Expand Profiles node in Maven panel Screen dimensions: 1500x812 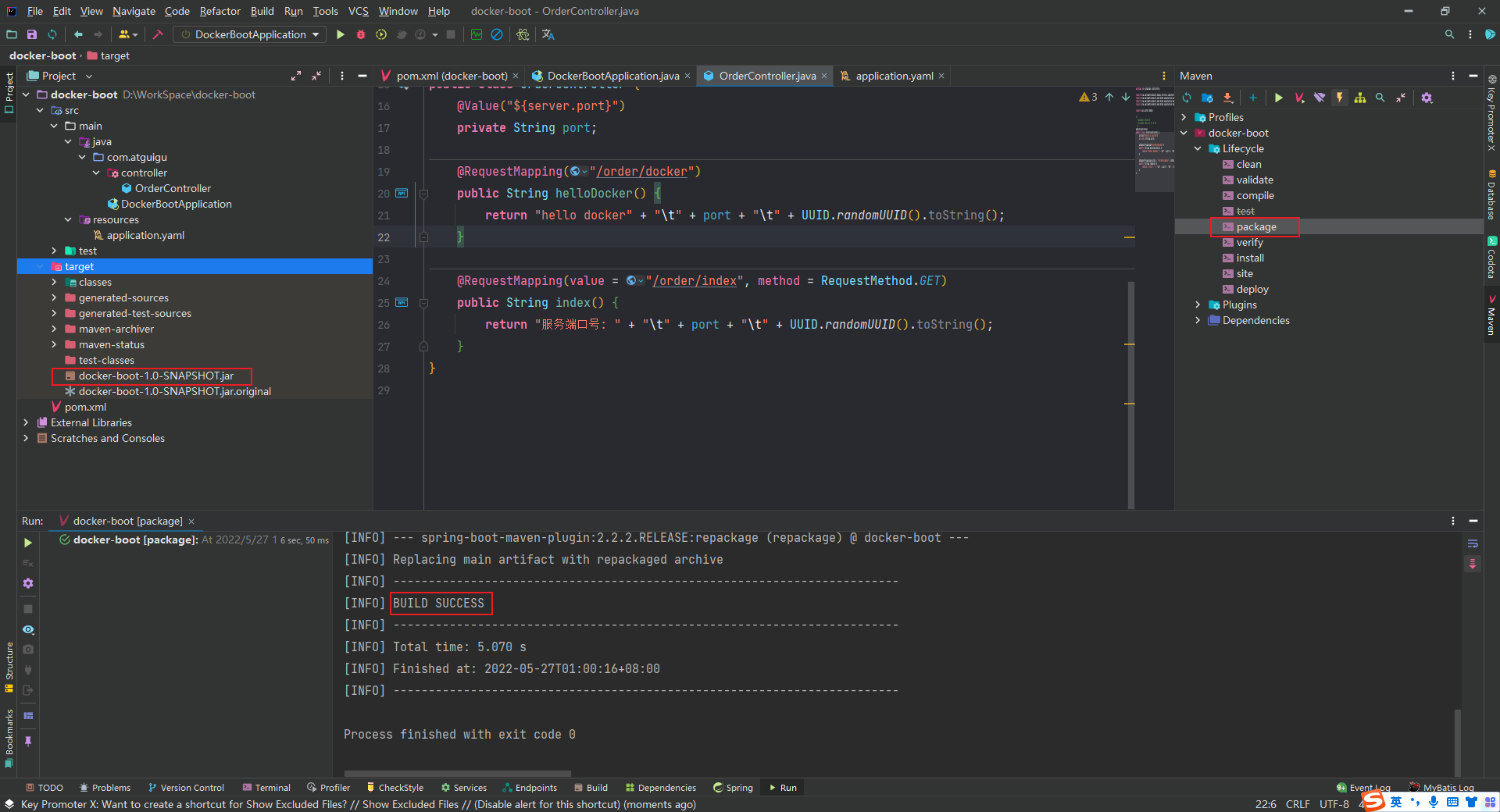[x=1184, y=117]
